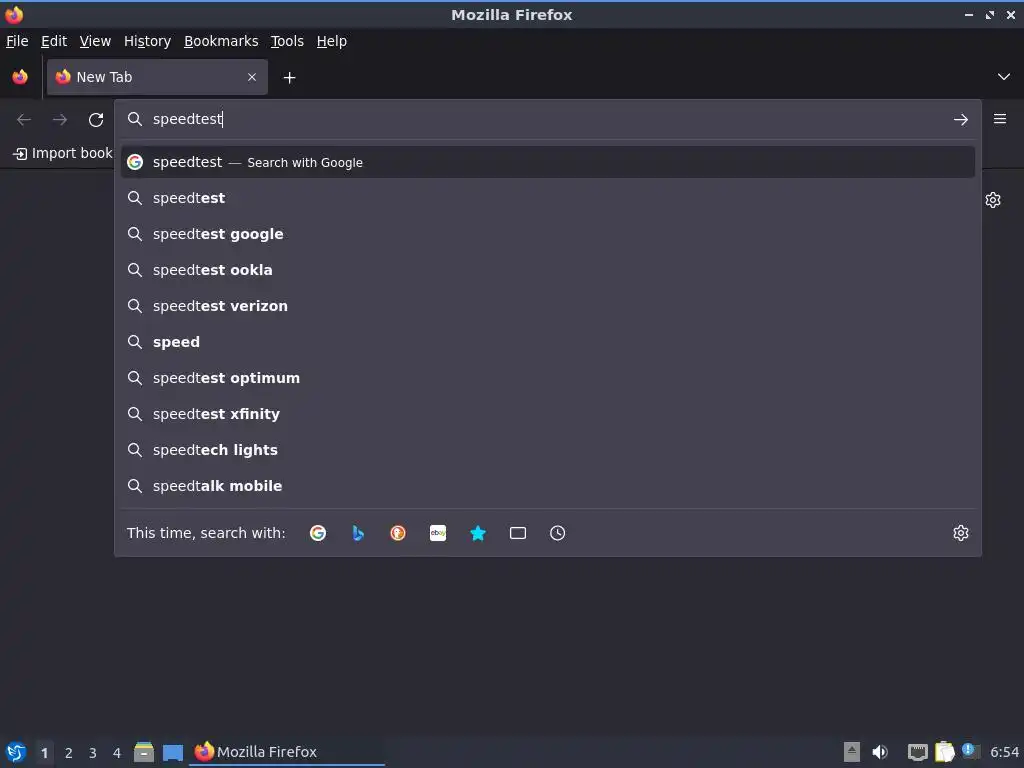Open the Bookmarks menu
Image resolution: width=1024 pixels, height=768 pixels.
pos(221,41)
